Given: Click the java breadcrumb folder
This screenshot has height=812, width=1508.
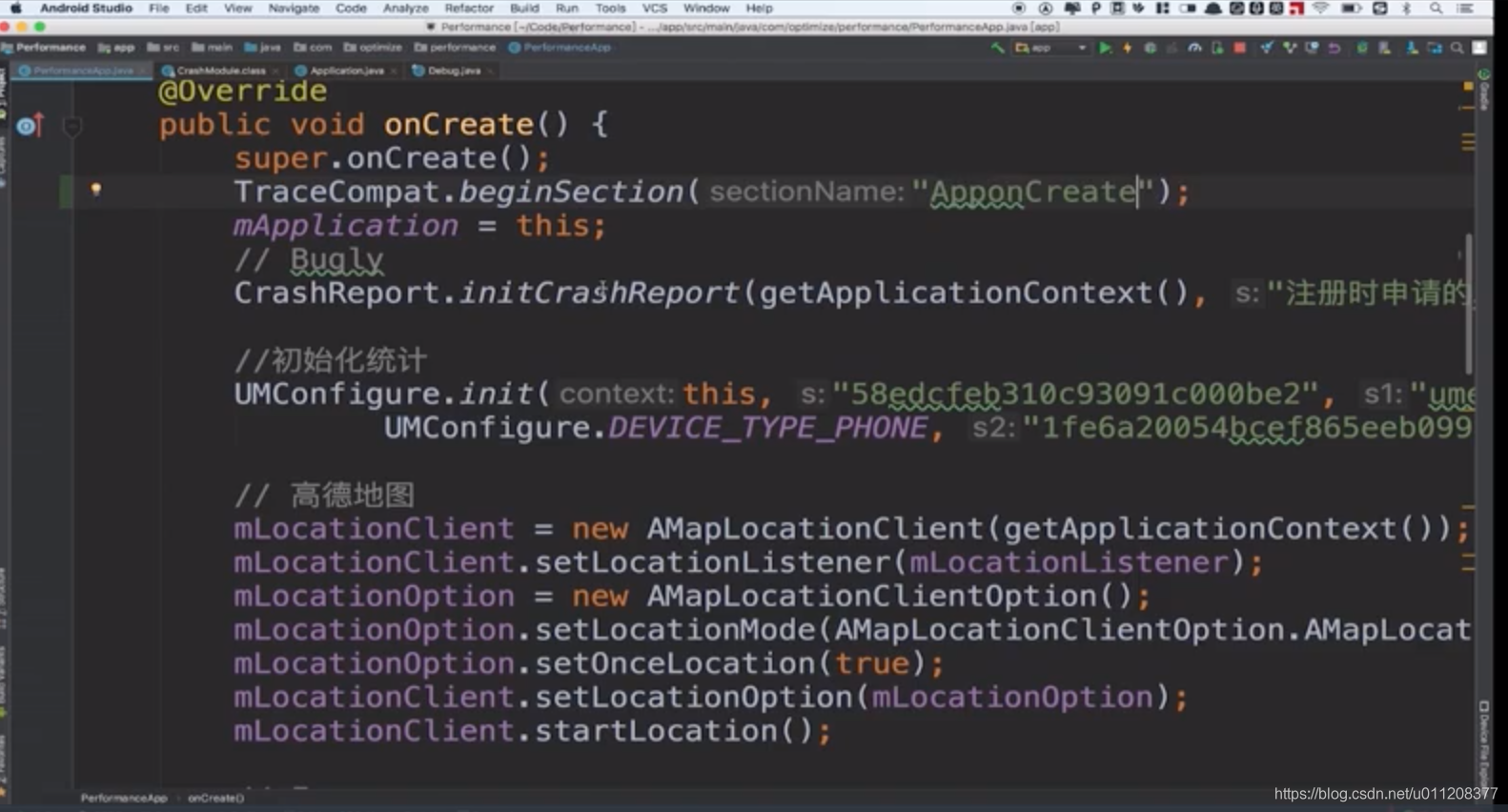Looking at the screenshot, I should (263, 47).
